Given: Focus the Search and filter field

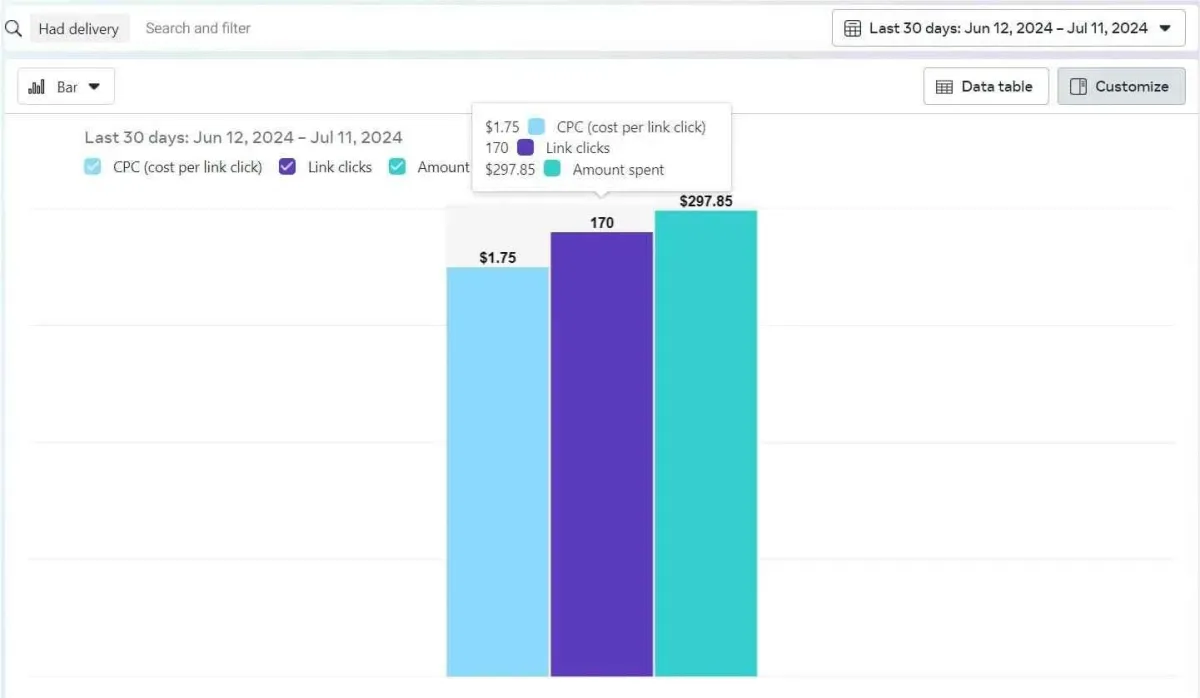Looking at the screenshot, I should tap(480, 28).
